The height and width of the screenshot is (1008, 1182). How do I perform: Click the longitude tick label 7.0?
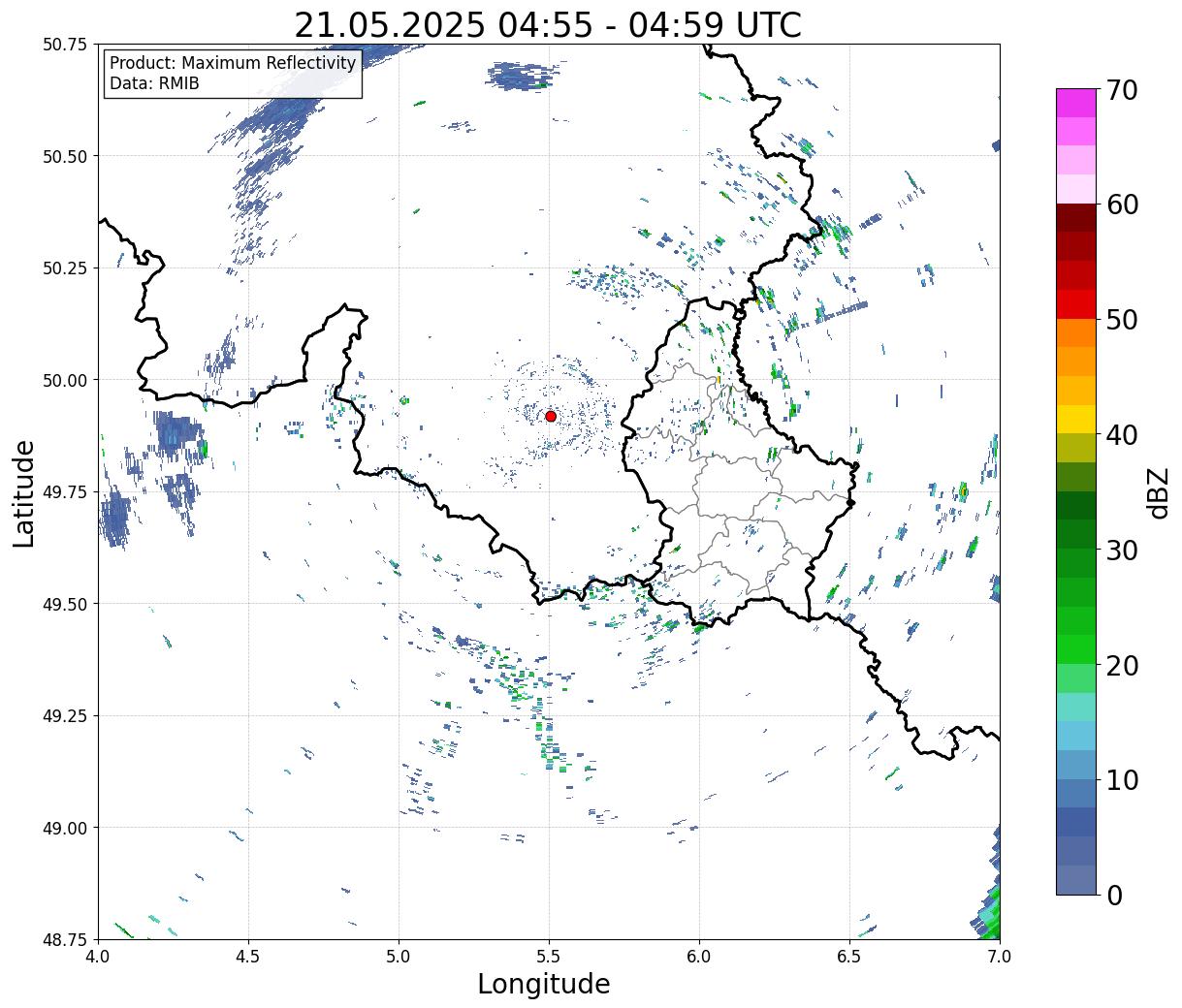pos(1000,956)
